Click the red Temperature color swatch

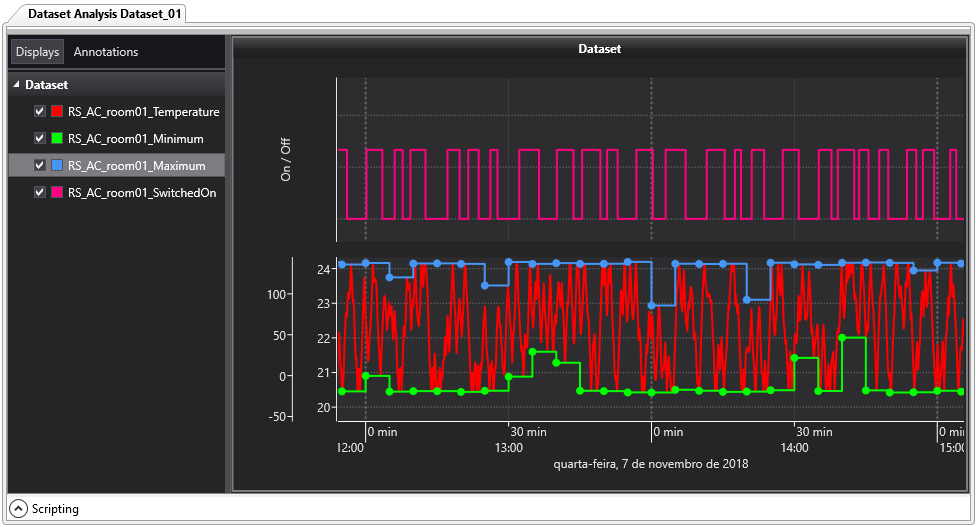[x=57, y=112]
